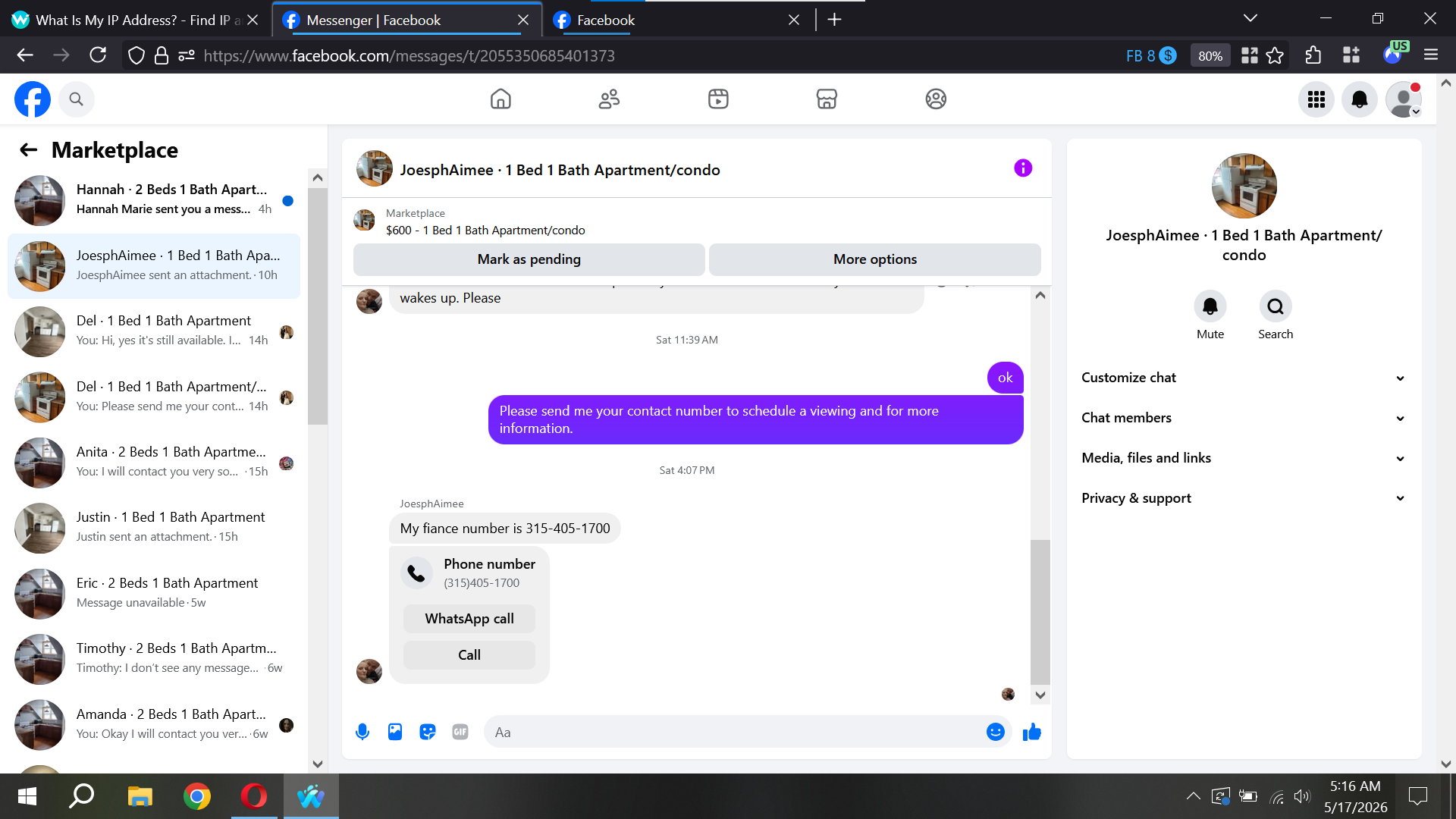Send a thumbs-up like
The image size is (1456, 819).
pyautogui.click(x=1032, y=732)
